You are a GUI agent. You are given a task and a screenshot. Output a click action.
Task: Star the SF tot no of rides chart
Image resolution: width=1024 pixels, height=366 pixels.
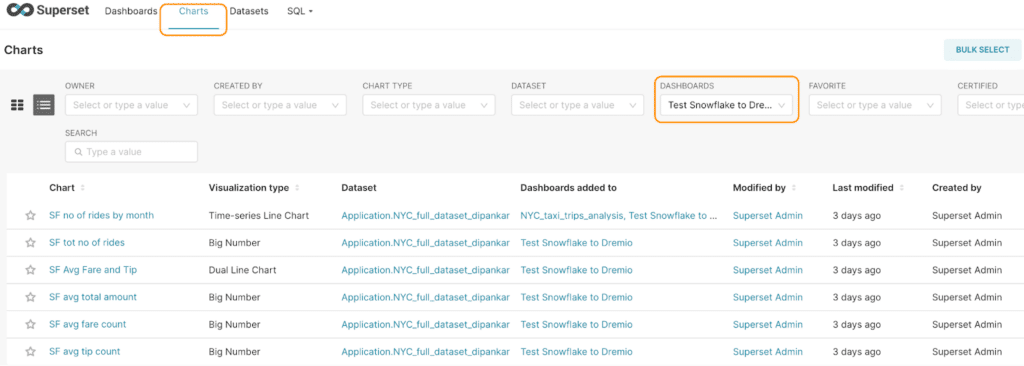tap(30, 242)
